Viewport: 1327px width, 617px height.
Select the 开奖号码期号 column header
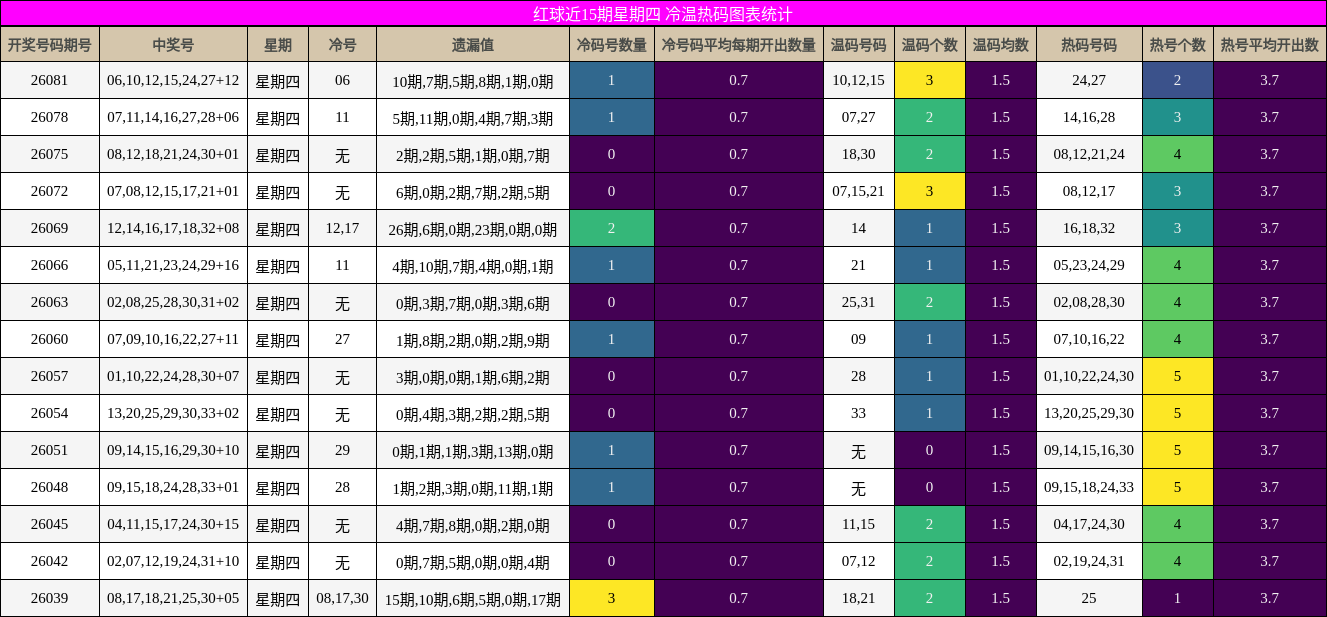50,45
